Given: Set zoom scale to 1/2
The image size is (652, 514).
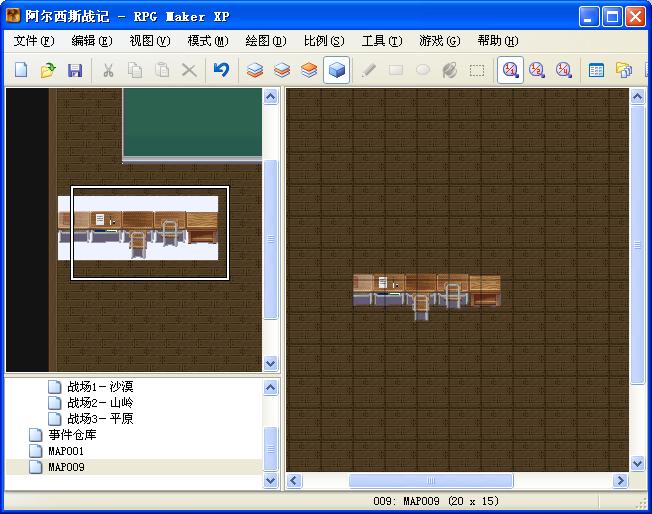Looking at the screenshot, I should (537, 70).
